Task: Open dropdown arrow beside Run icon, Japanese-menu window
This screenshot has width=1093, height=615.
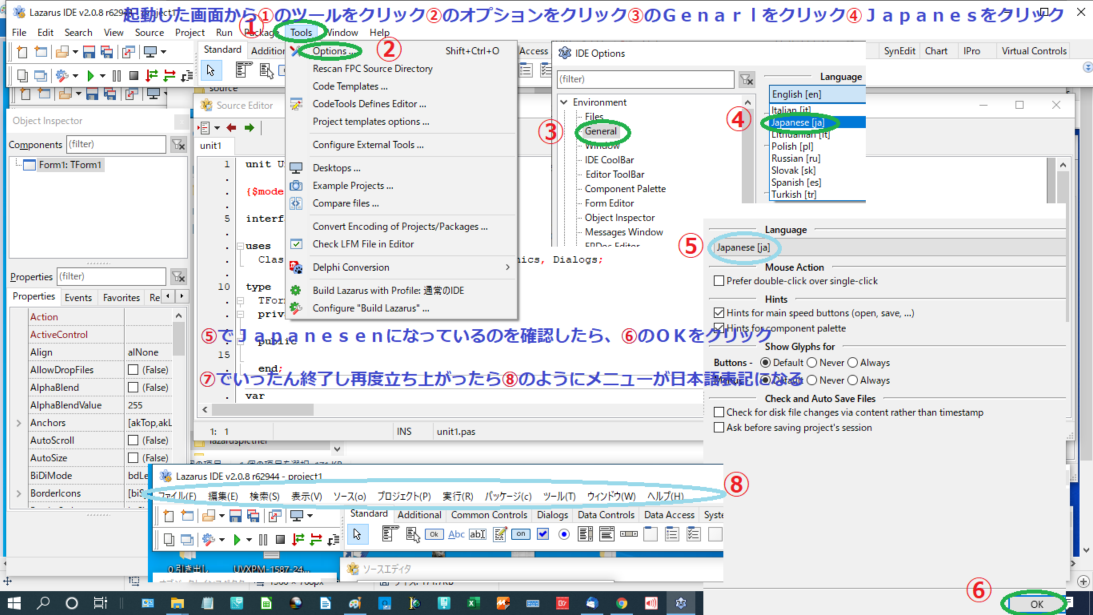Action: pyautogui.click(x=249, y=540)
